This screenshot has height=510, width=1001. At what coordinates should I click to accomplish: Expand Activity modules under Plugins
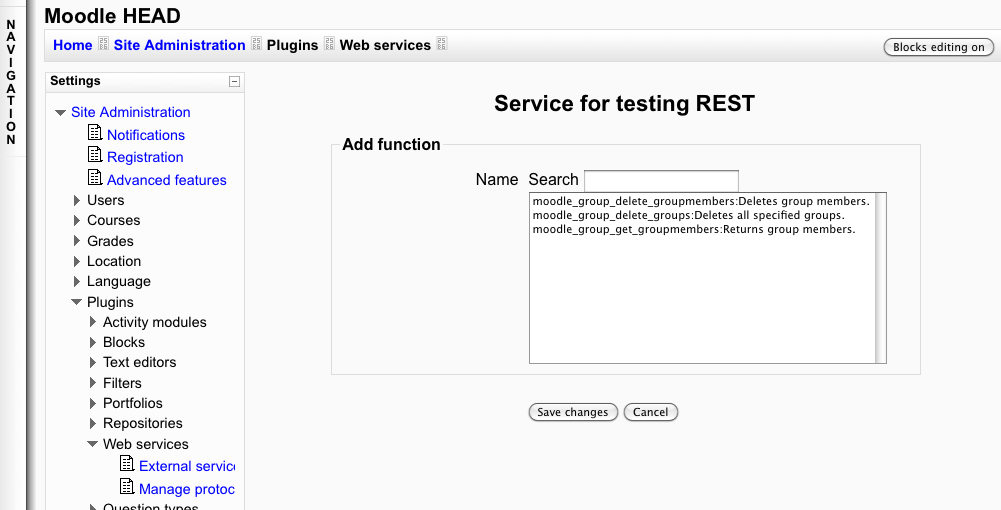pyautogui.click(x=93, y=323)
